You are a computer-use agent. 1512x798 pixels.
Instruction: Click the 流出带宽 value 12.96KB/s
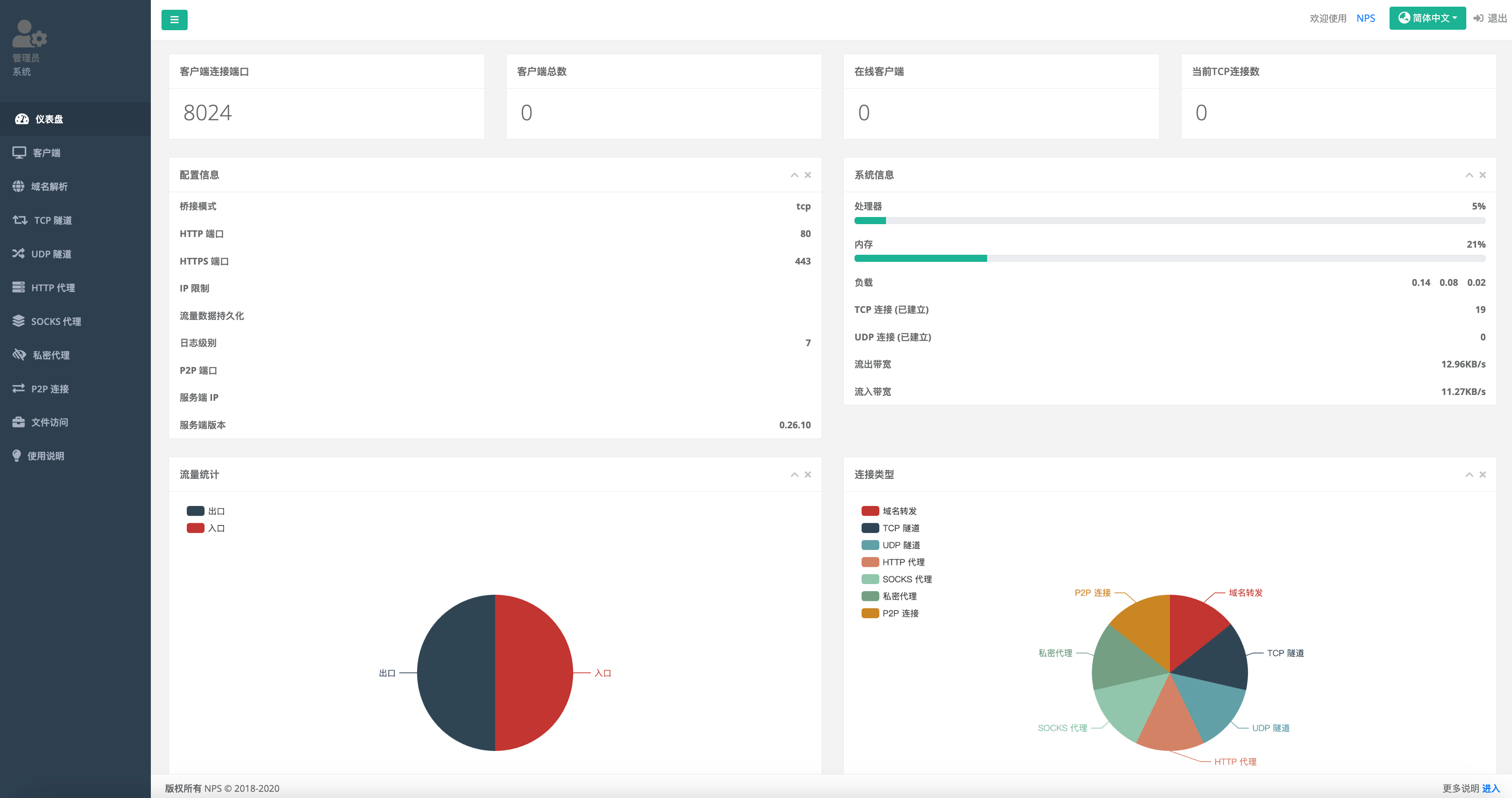point(1463,364)
